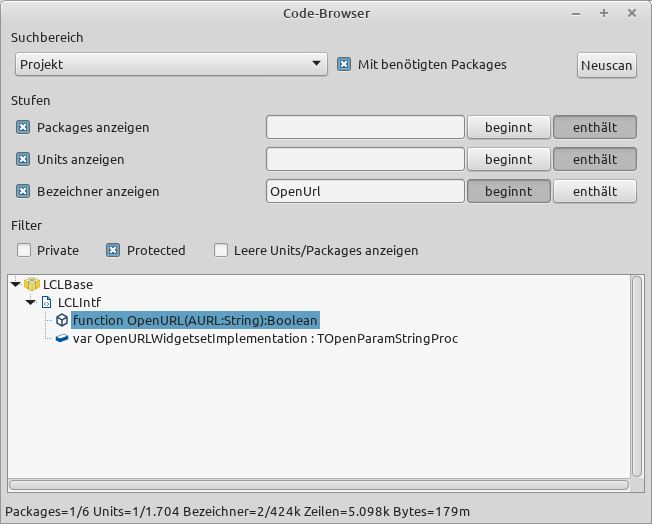Click 'enthält' button in Bezeichner row

(x=594, y=191)
